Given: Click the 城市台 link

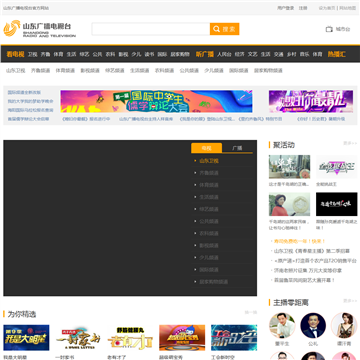Looking at the screenshot, I should [343, 29].
